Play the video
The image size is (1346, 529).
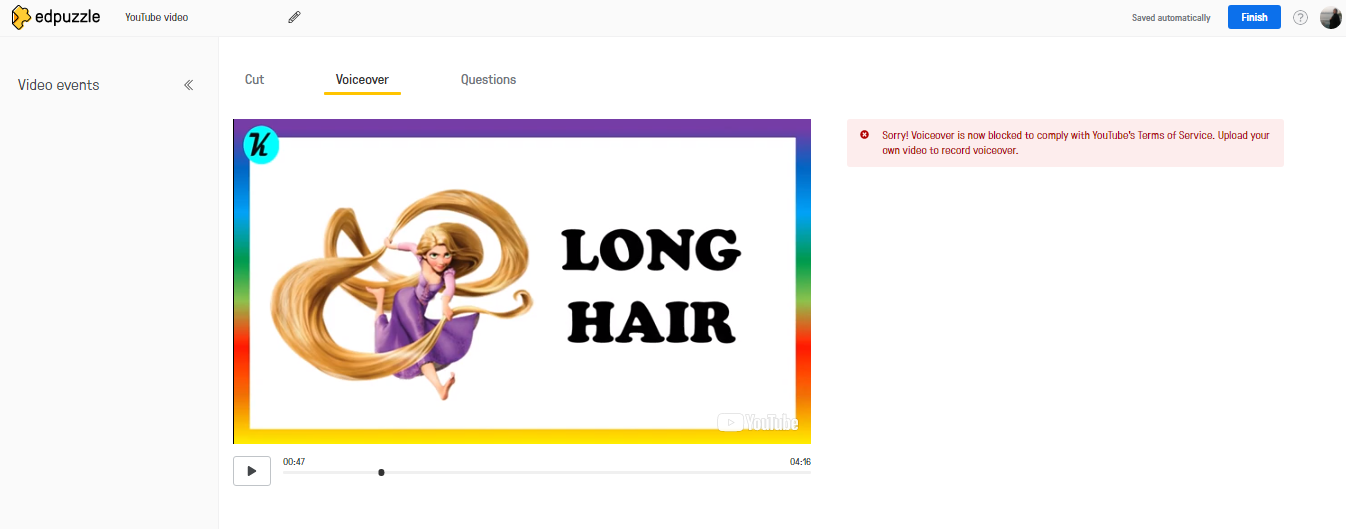tap(252, 471)
